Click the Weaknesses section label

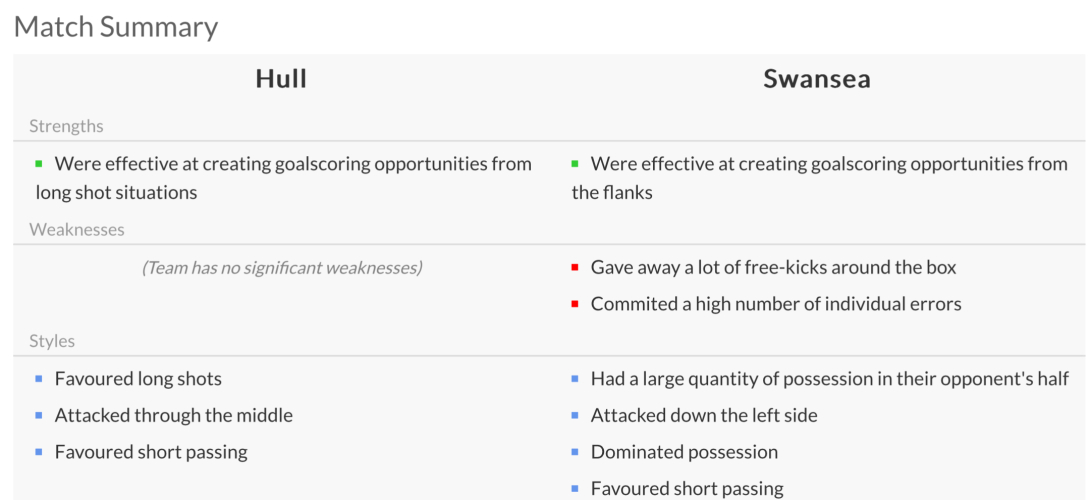pos(77,230)
